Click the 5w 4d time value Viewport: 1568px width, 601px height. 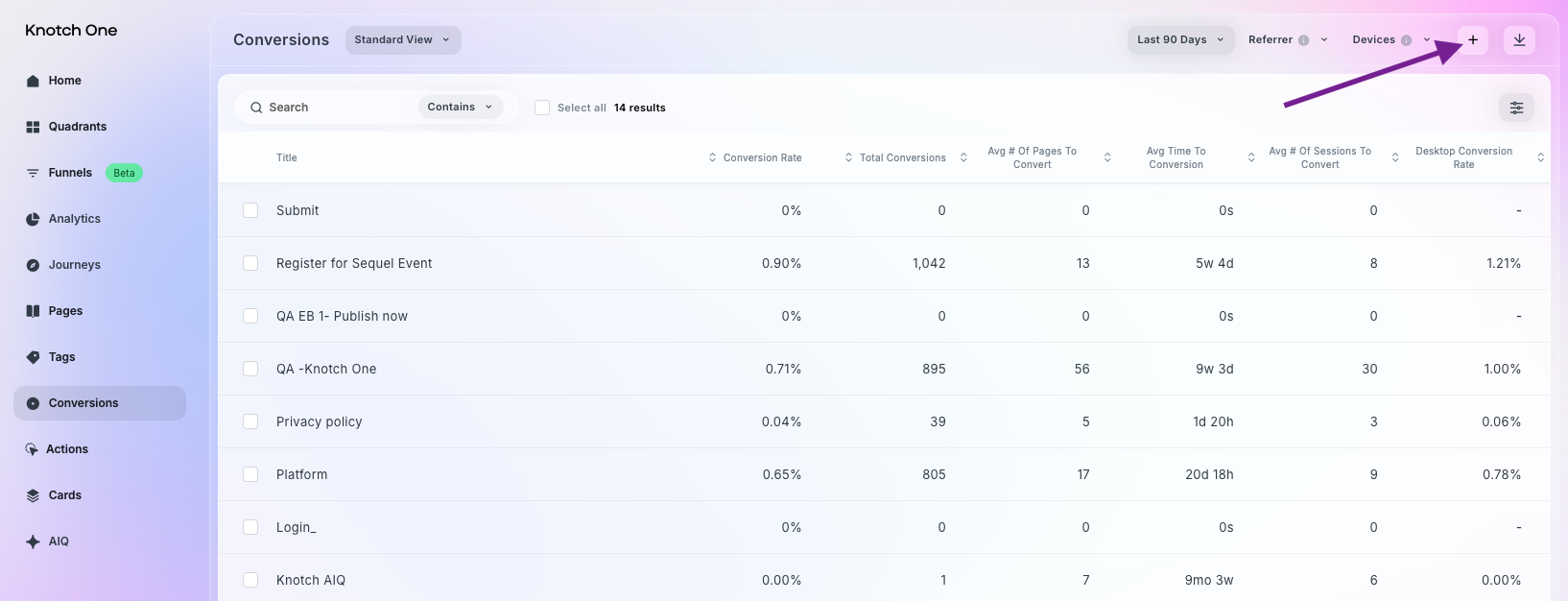coord(1215,263)
